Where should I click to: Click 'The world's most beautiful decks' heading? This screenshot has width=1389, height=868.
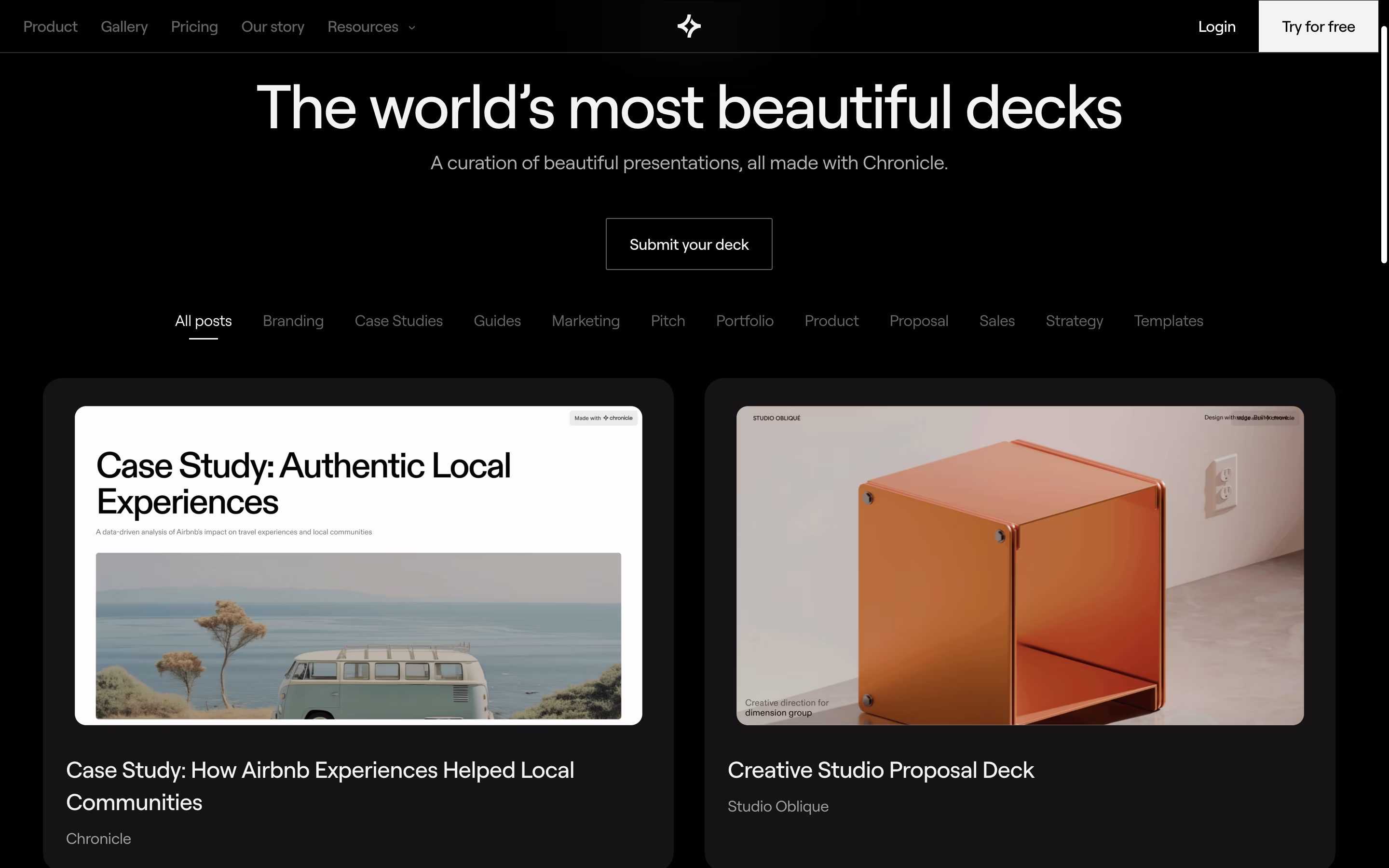[x=689, y=108]
